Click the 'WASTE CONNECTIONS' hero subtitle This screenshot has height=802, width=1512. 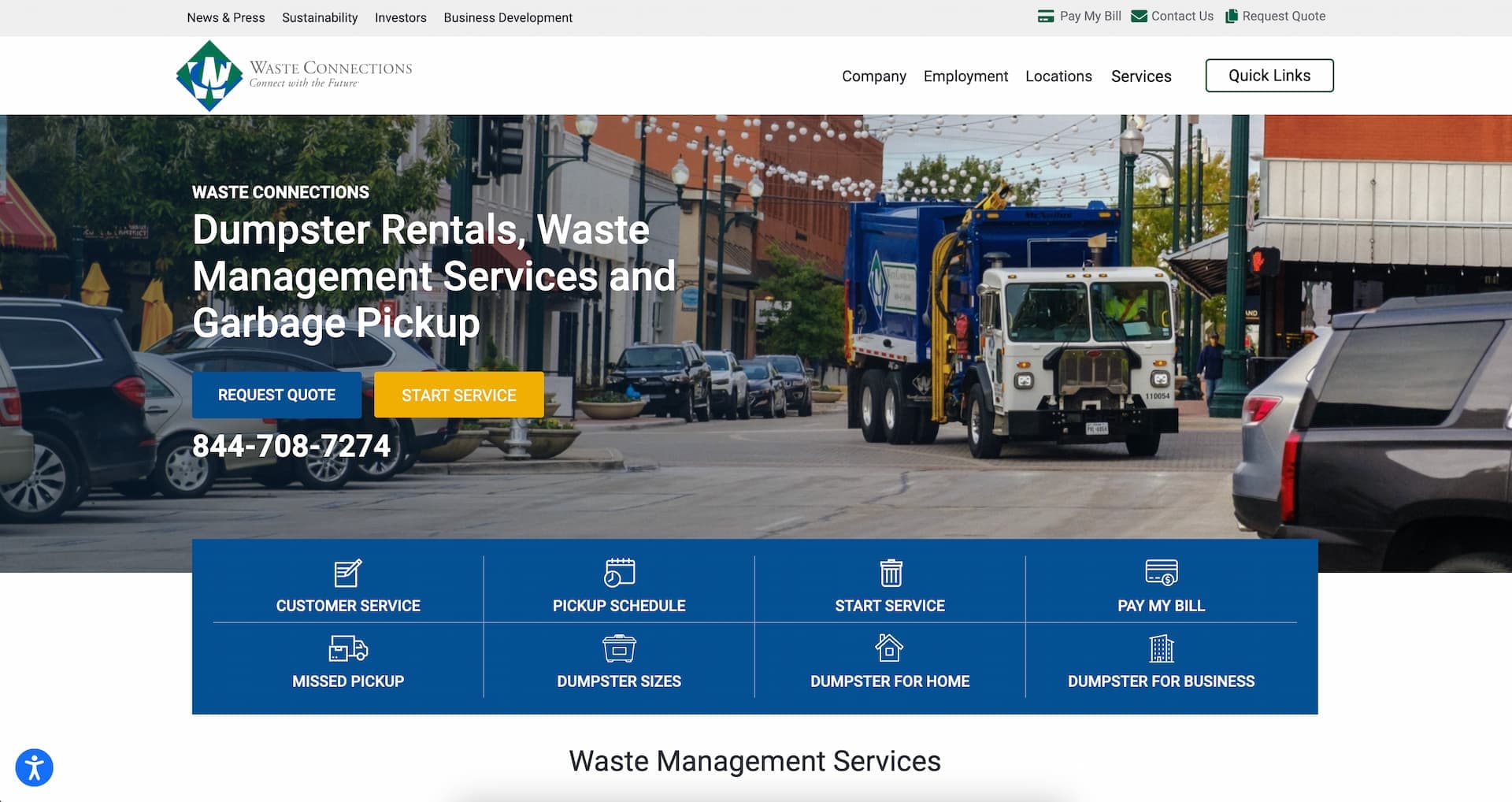pyautogui.click(x=280, y=192)
